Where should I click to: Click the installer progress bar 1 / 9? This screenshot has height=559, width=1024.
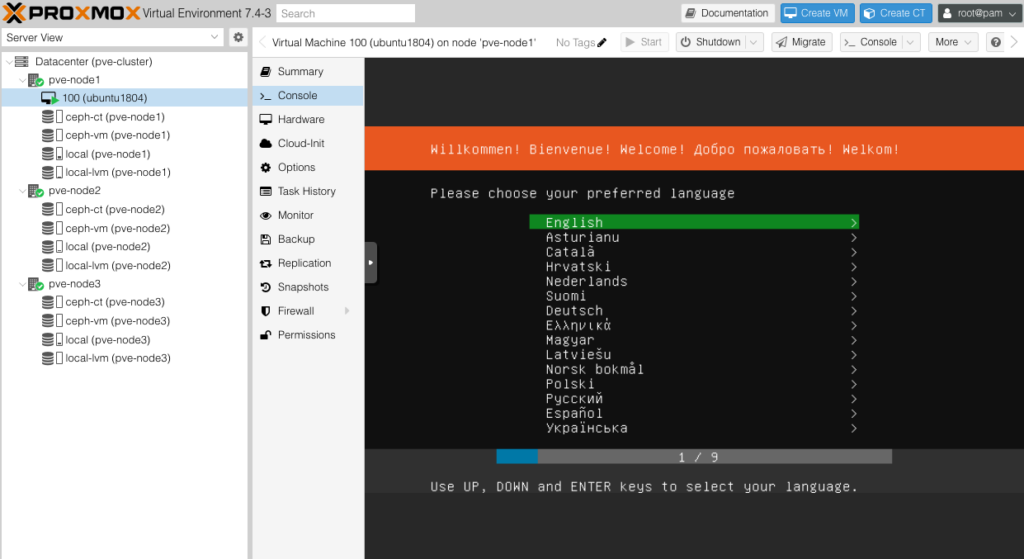point(694,457)
